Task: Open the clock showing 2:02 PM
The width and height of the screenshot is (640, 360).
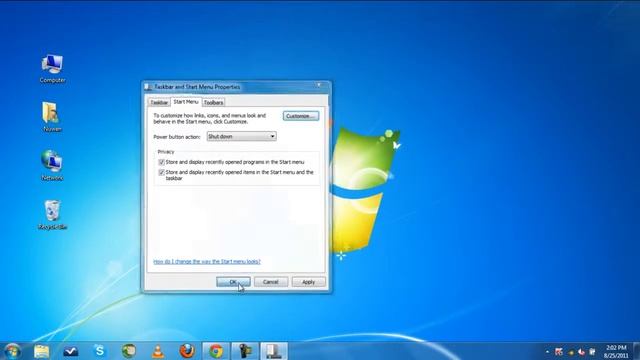Action: pos(616,351)
